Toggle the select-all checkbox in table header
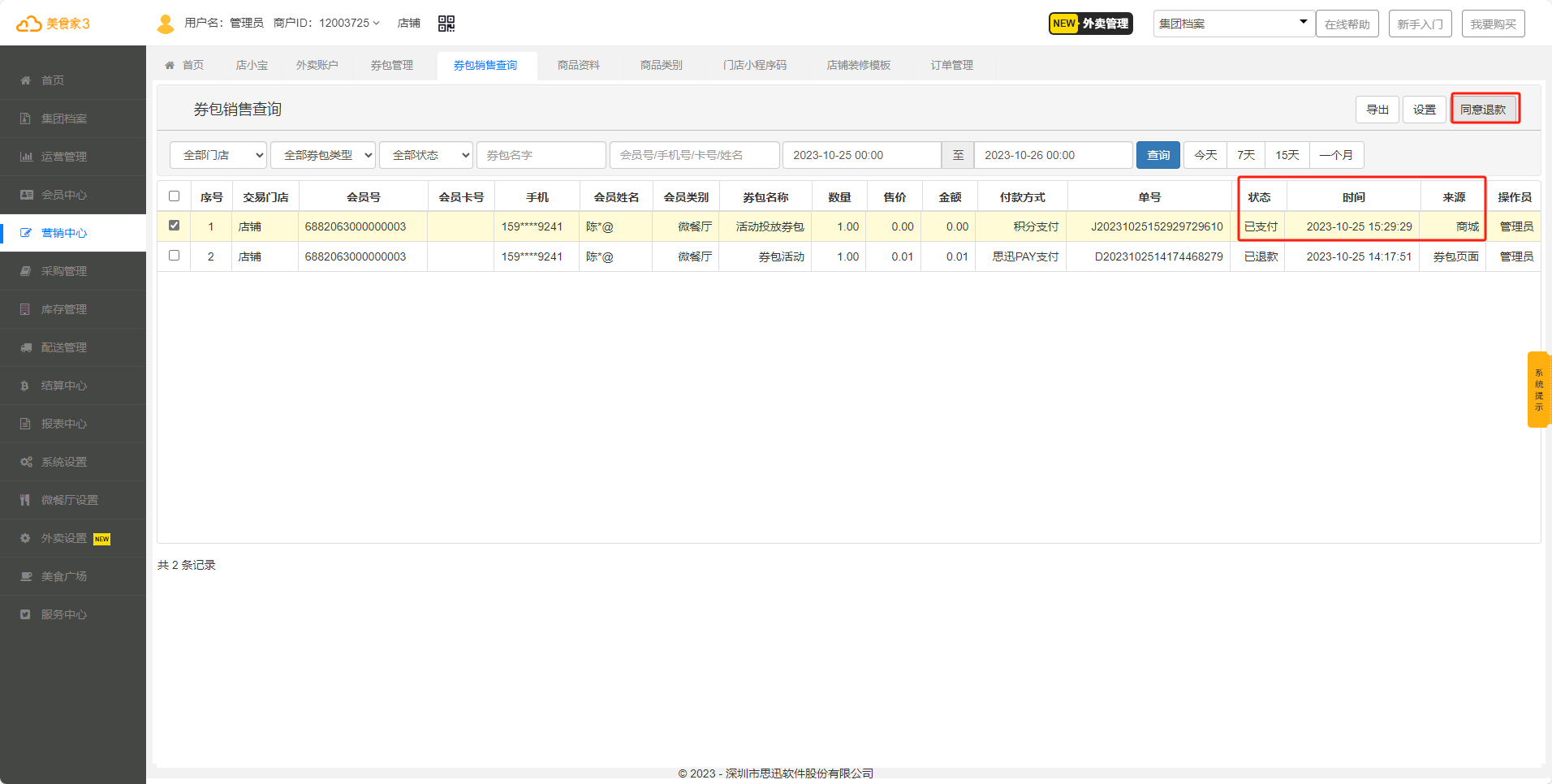 174,196
